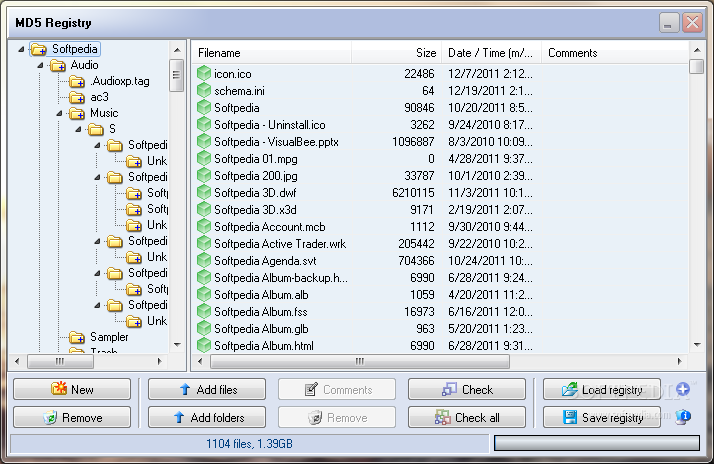The height and width of the screenshot is (464, 714).
Task: Create a new registry with New button
Action: (x=72, y=389)
